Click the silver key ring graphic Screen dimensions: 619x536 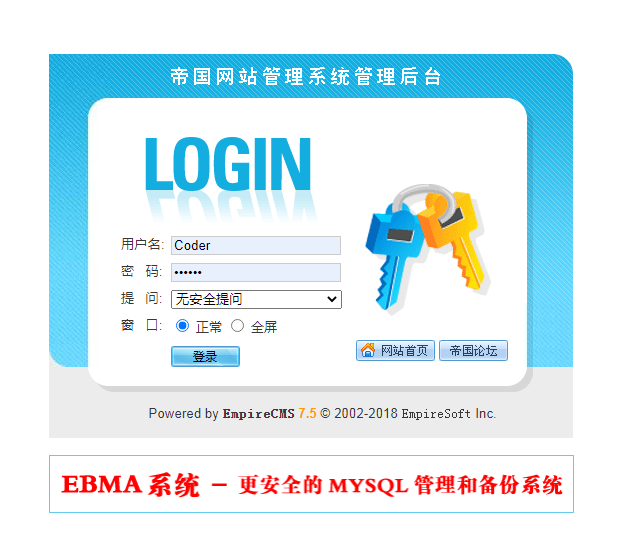[424, 199]
